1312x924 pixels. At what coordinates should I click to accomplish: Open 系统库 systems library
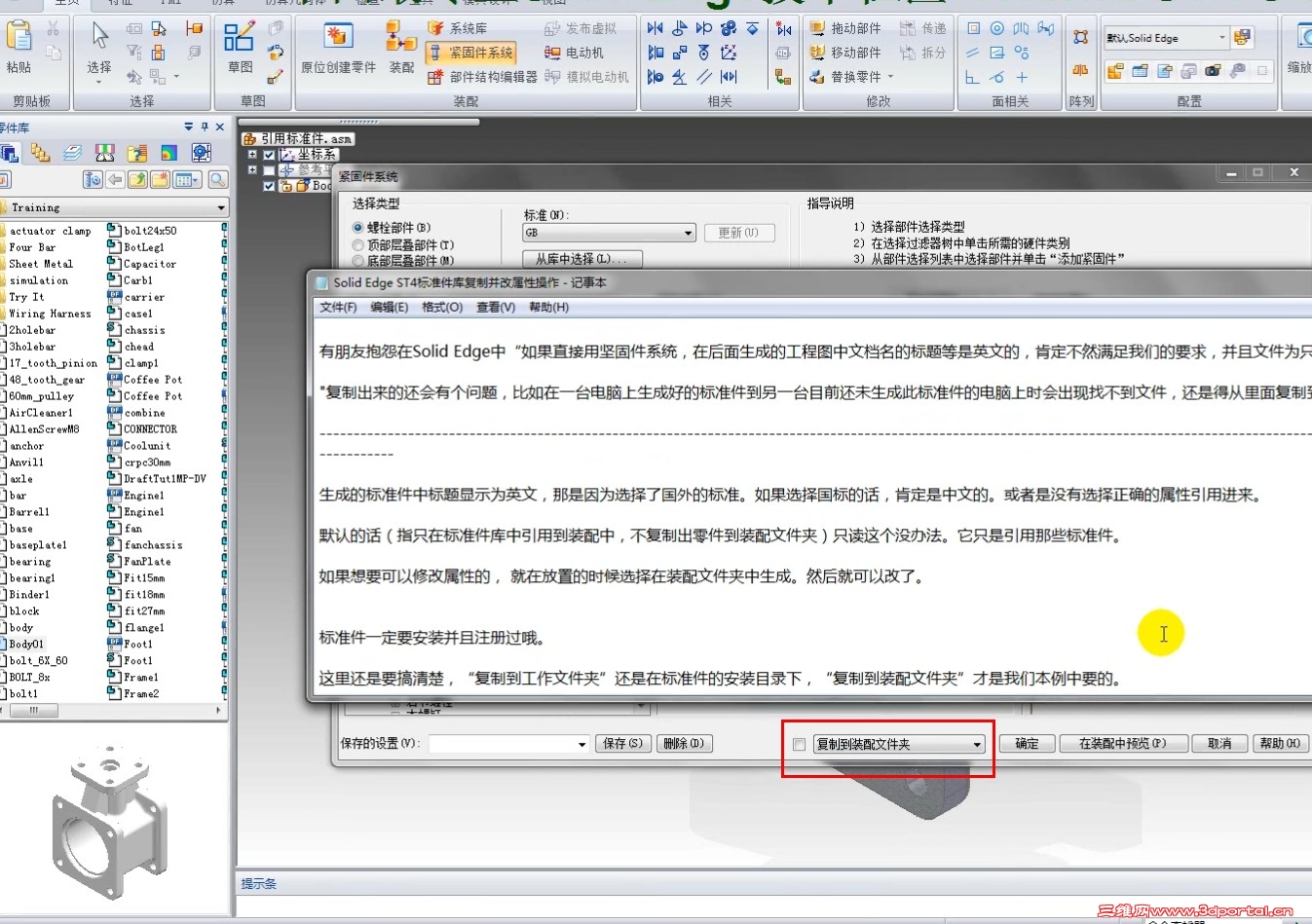[458, 28]
